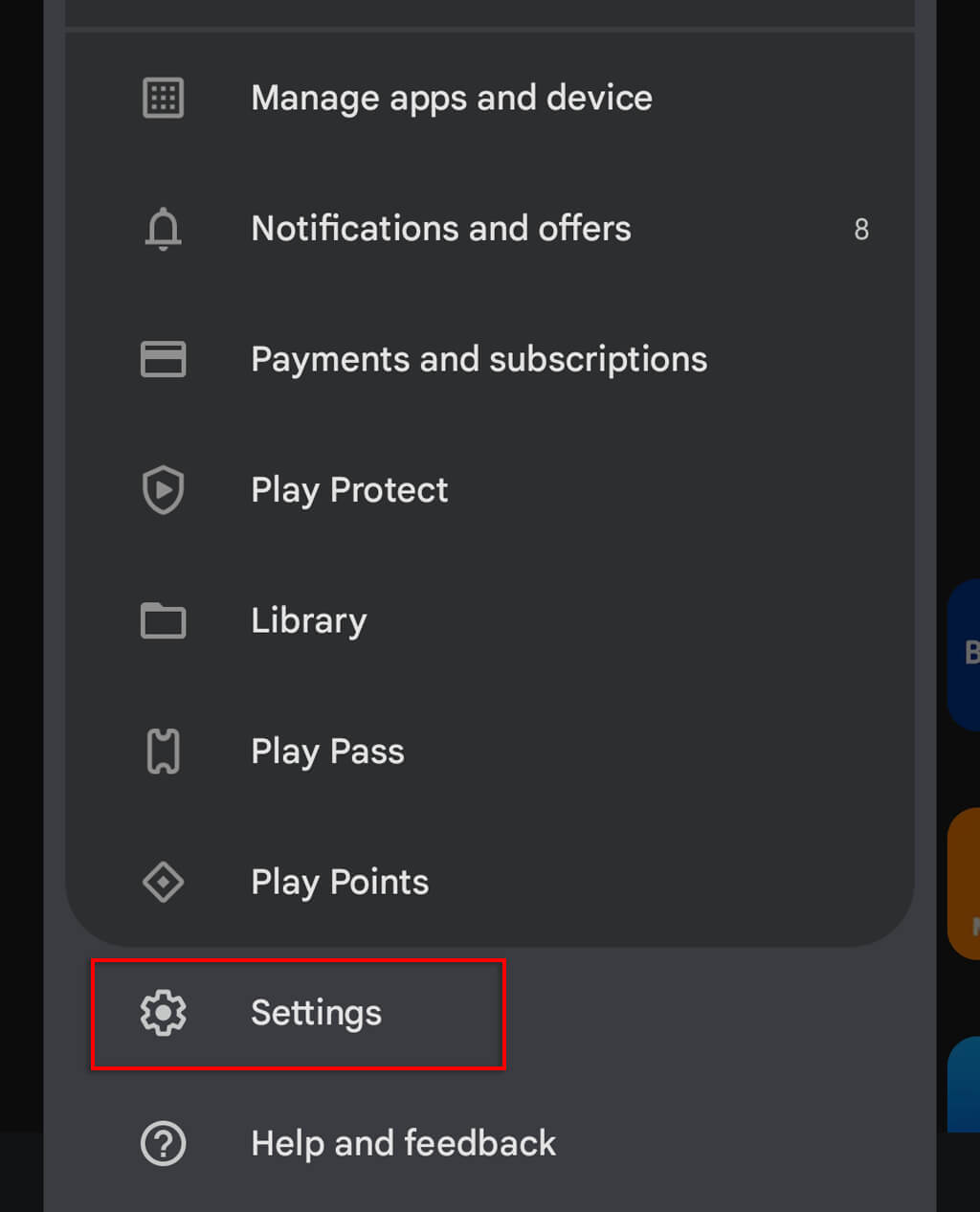Tap the Play Pass ticket icon

163,752
